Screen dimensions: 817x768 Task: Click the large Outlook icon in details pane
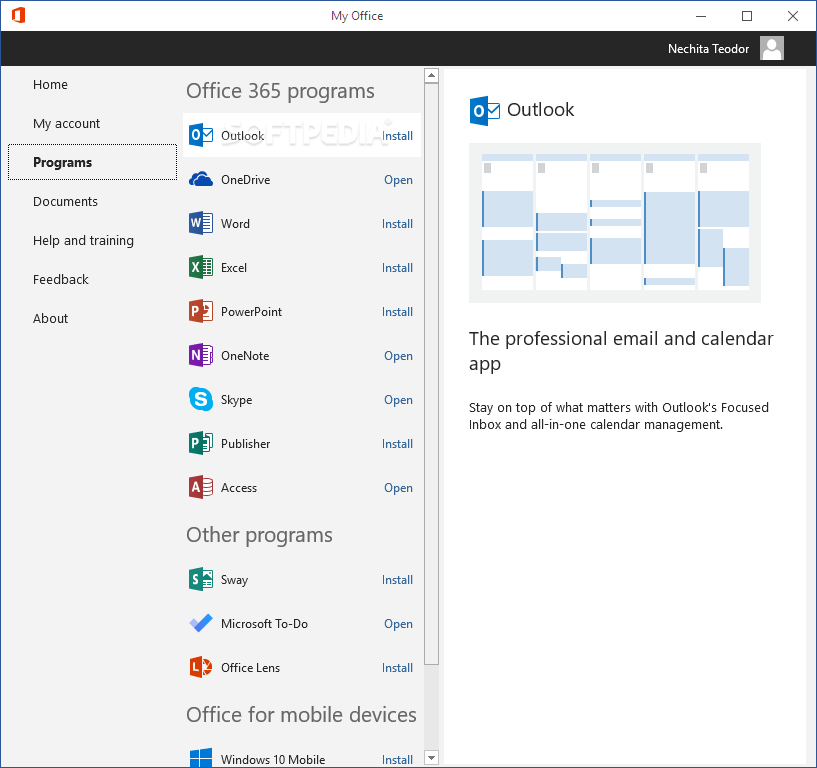click(x=485, y=110)
